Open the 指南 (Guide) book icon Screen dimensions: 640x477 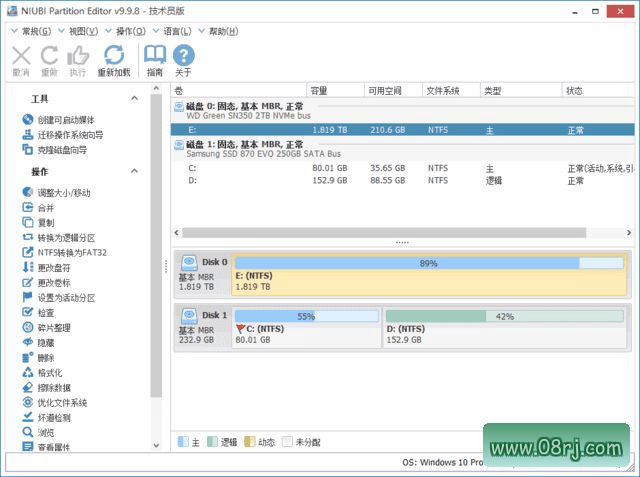coord(155,55)
